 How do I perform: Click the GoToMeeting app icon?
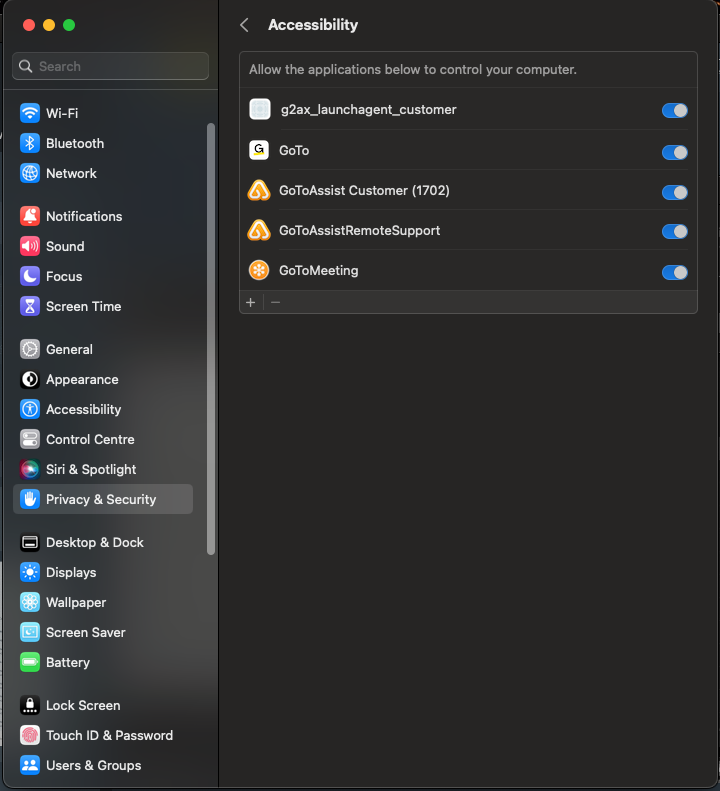pyautogui.click(x=259, y=270)
